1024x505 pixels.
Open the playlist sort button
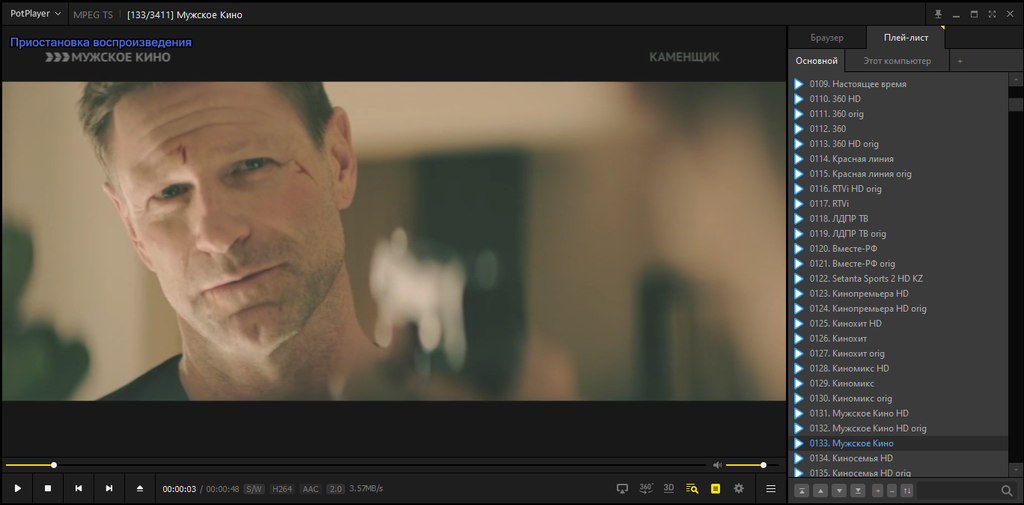click(x=906, y=490)
